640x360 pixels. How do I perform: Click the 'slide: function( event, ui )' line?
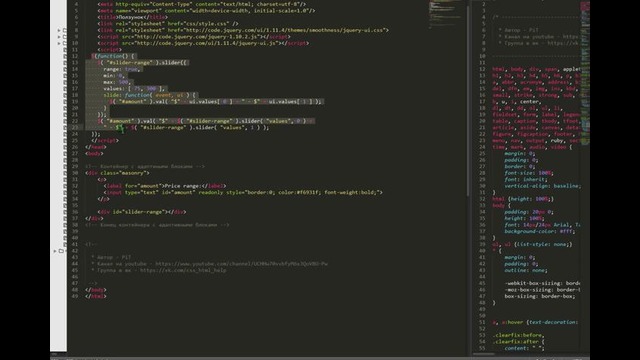(x=150, y=95)
